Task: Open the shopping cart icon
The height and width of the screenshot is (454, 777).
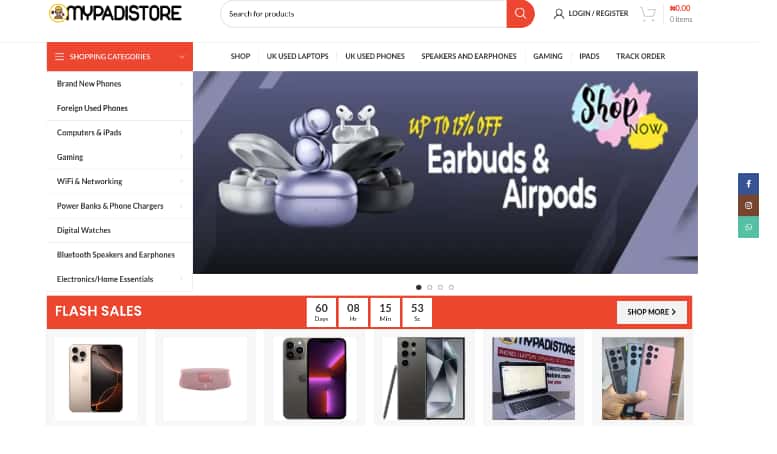Action: 648,13
